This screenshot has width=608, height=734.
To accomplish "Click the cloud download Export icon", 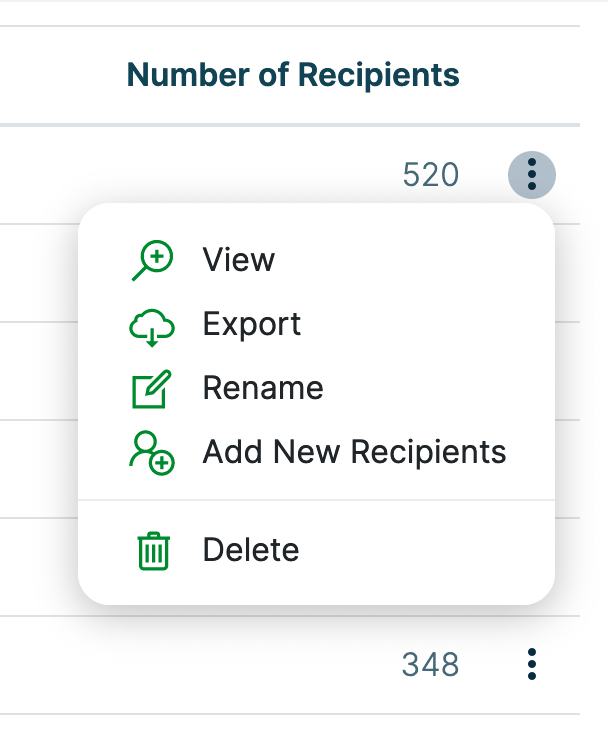I will 152,325.
